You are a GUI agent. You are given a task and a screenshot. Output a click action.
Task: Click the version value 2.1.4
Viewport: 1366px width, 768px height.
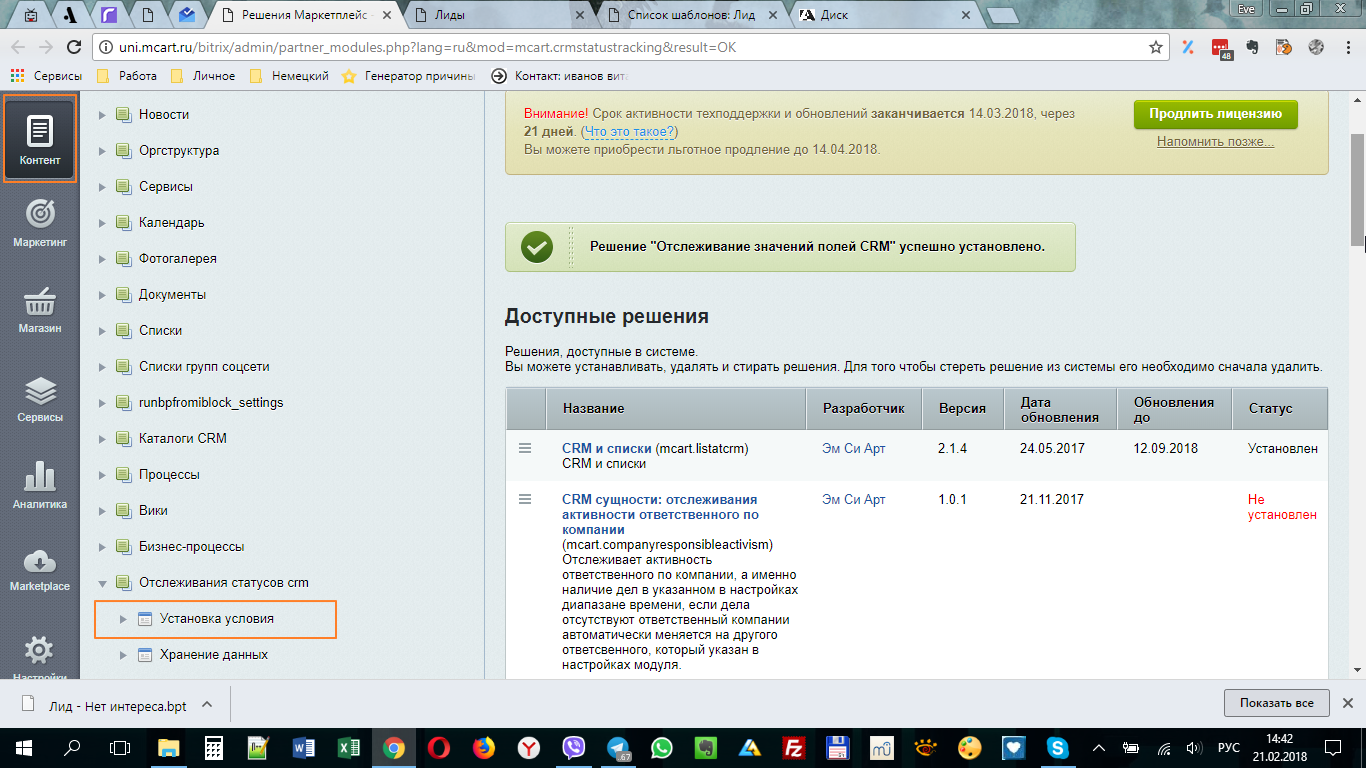[954, 449]
